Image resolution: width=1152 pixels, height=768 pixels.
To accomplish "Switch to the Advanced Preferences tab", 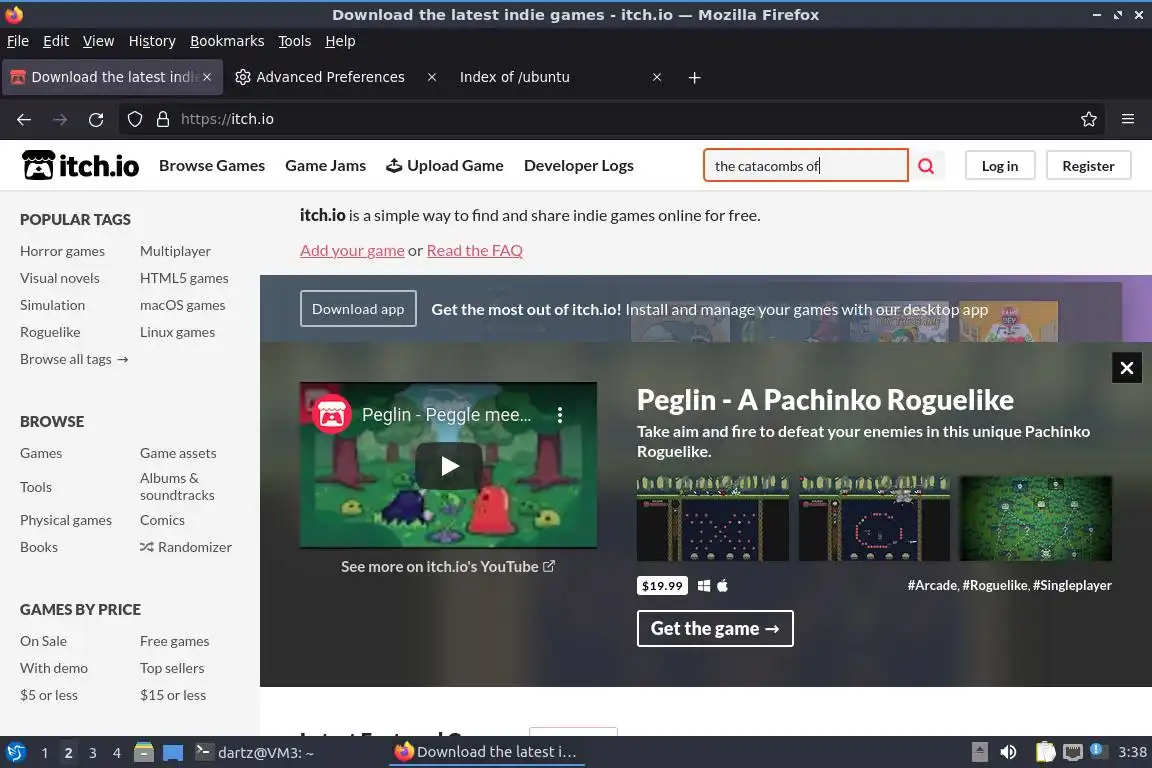I will coord(331,77).
